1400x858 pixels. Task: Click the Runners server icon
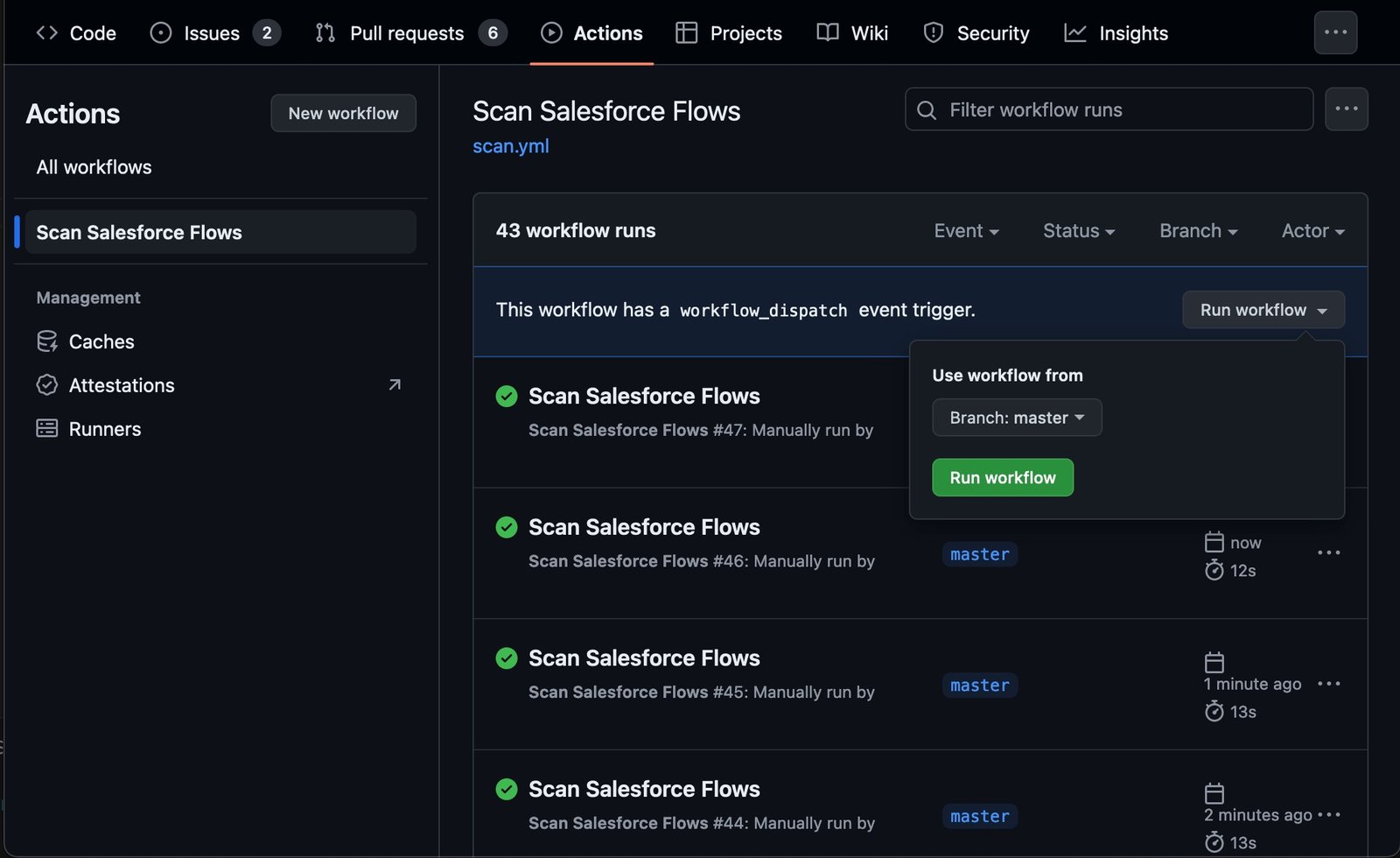47,428
